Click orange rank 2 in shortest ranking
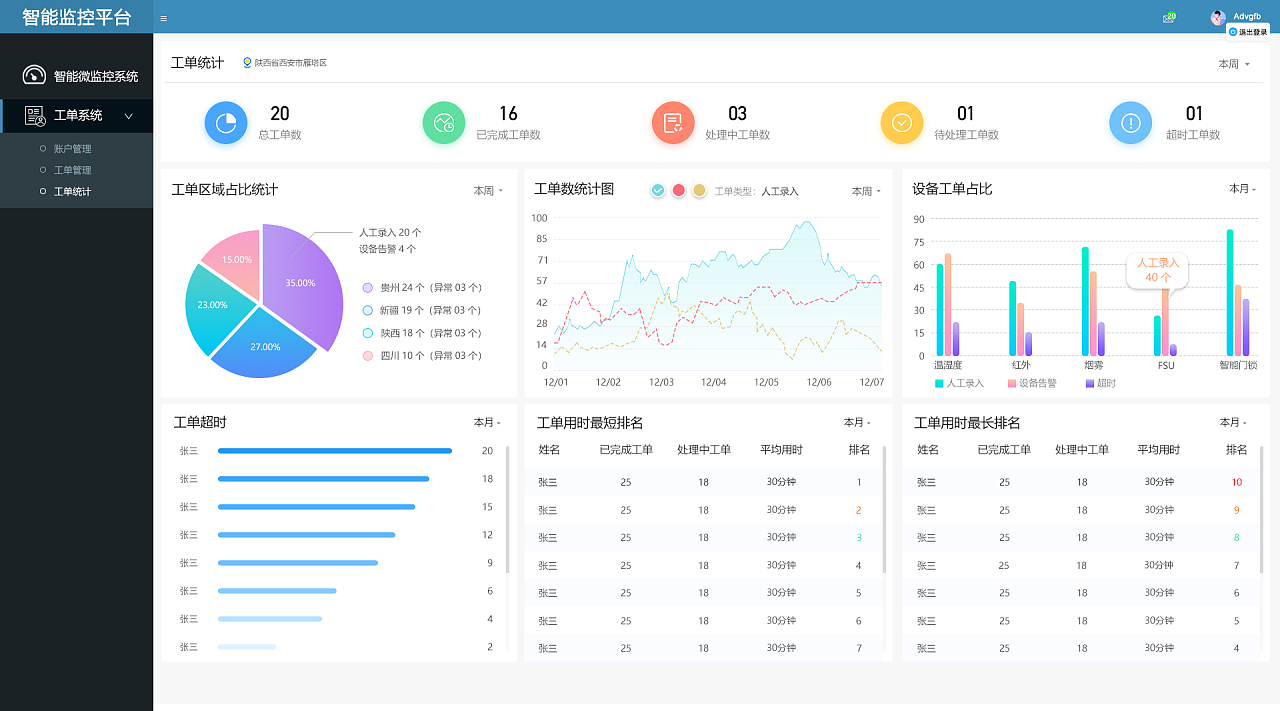This screenshot has height=711, width=1280. (859, 510)
